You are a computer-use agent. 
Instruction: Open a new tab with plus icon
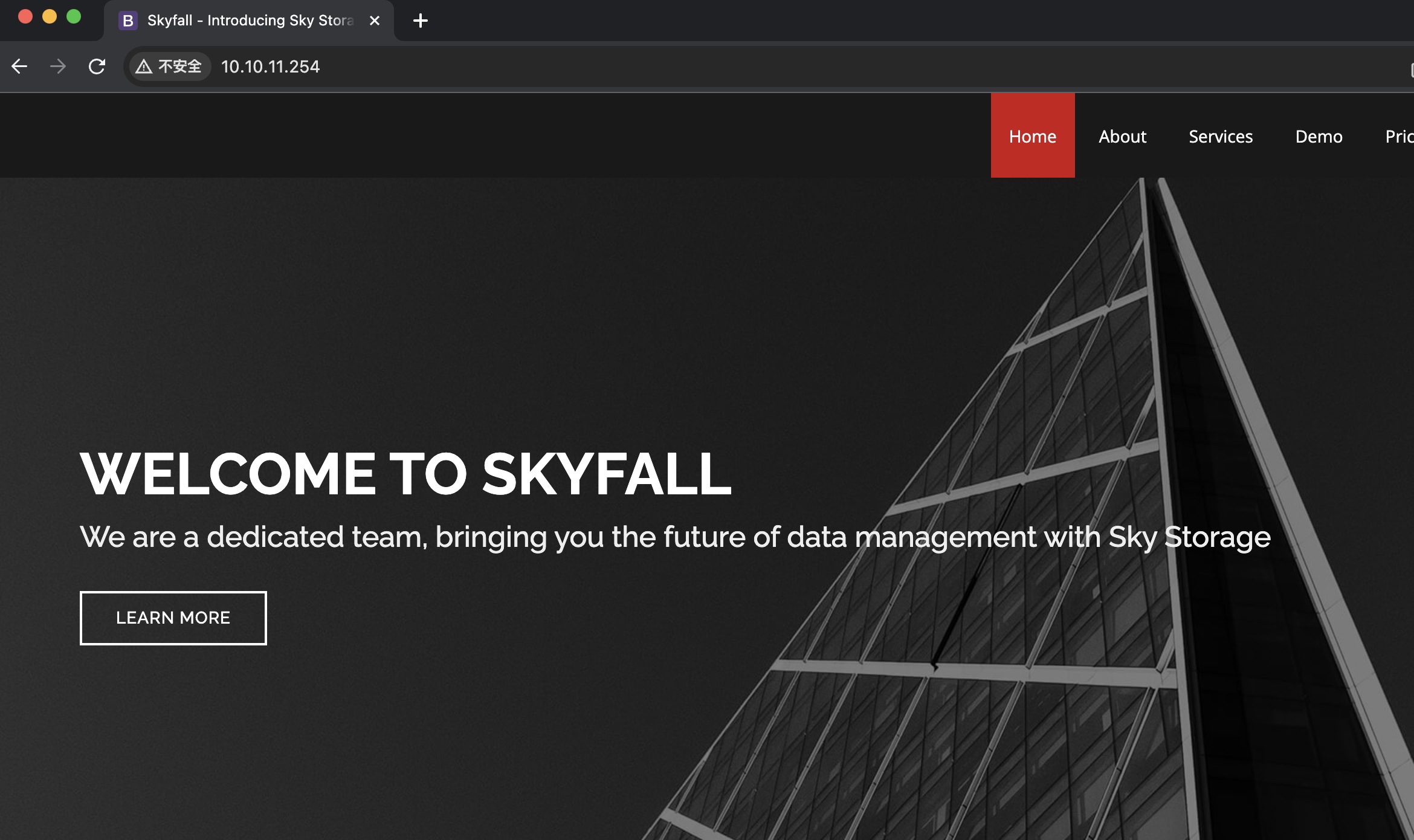(x=421, y=21)
